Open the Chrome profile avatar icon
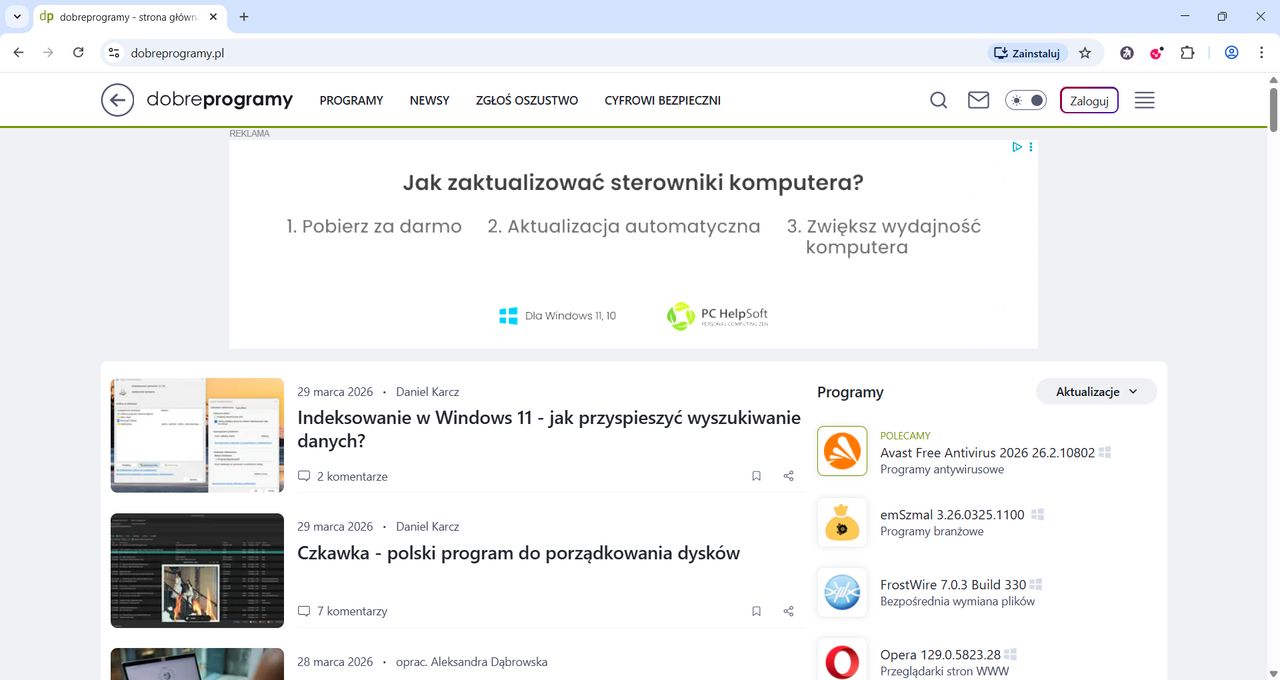The width and height of the screenshot is (1280, 680). click(1232, 53)
